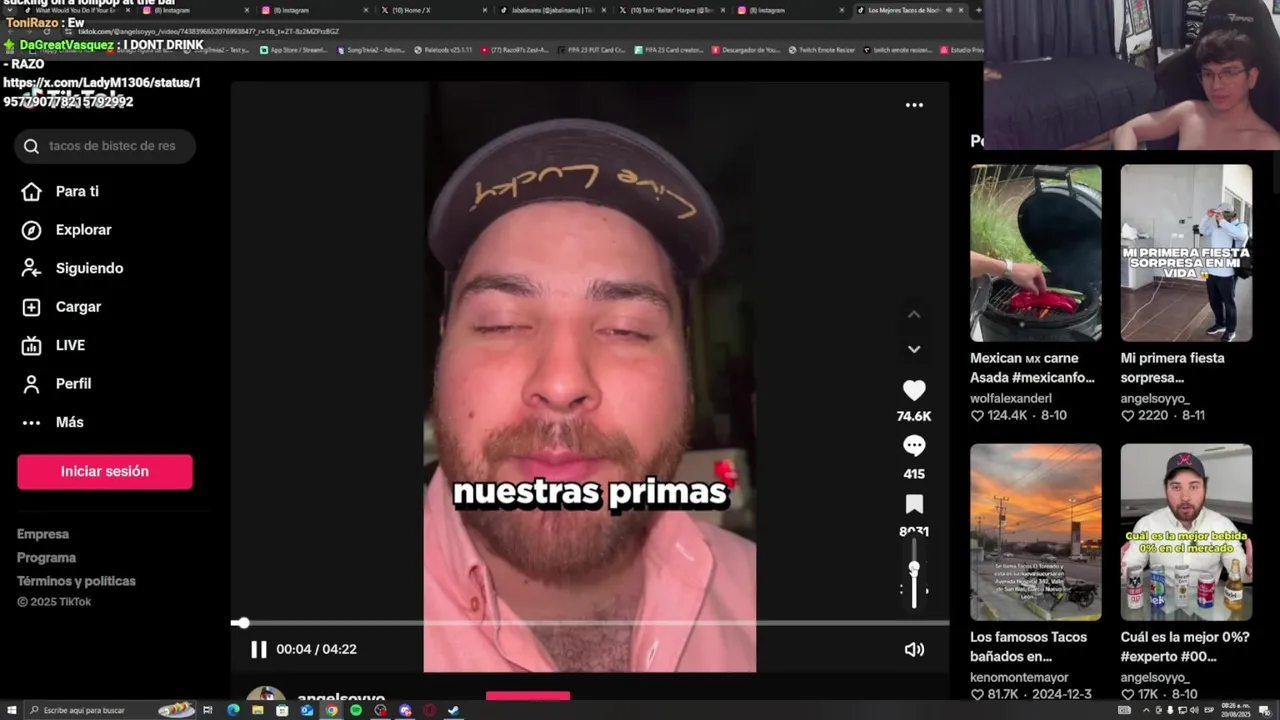
Task: Switch the ESP input language indicator
Action: click(1209, 710)
